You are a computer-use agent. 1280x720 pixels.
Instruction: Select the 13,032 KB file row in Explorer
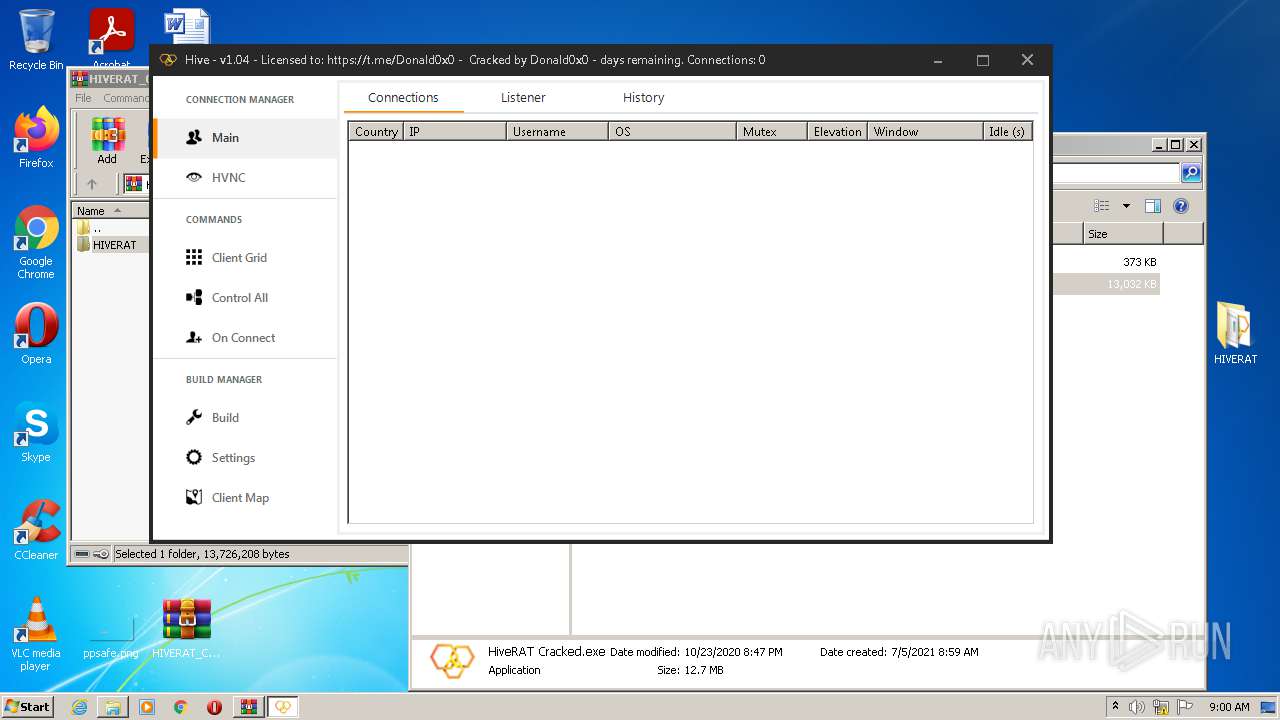(x=1106, y=284)
